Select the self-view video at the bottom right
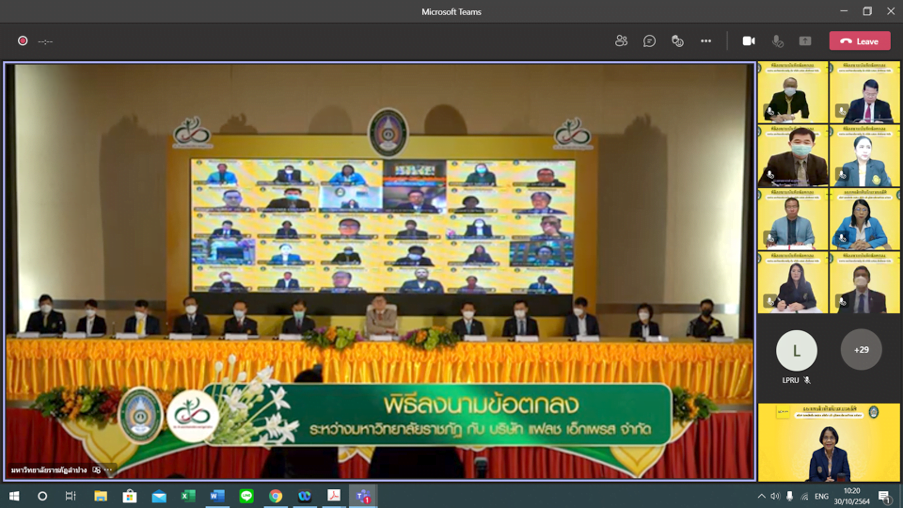The width and height of the screenshot is (904, 508). [828, 442]
